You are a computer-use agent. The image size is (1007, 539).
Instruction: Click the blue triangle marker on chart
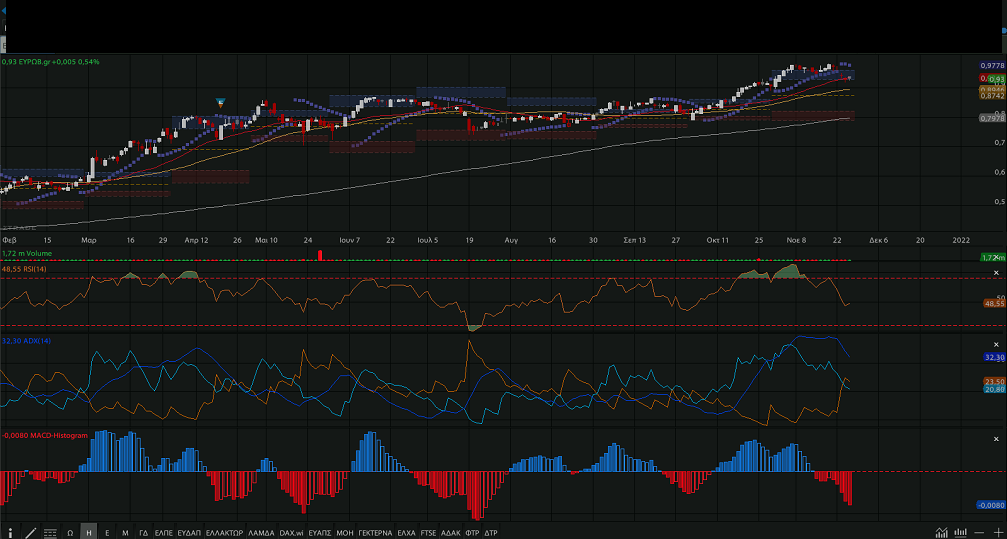221,102
